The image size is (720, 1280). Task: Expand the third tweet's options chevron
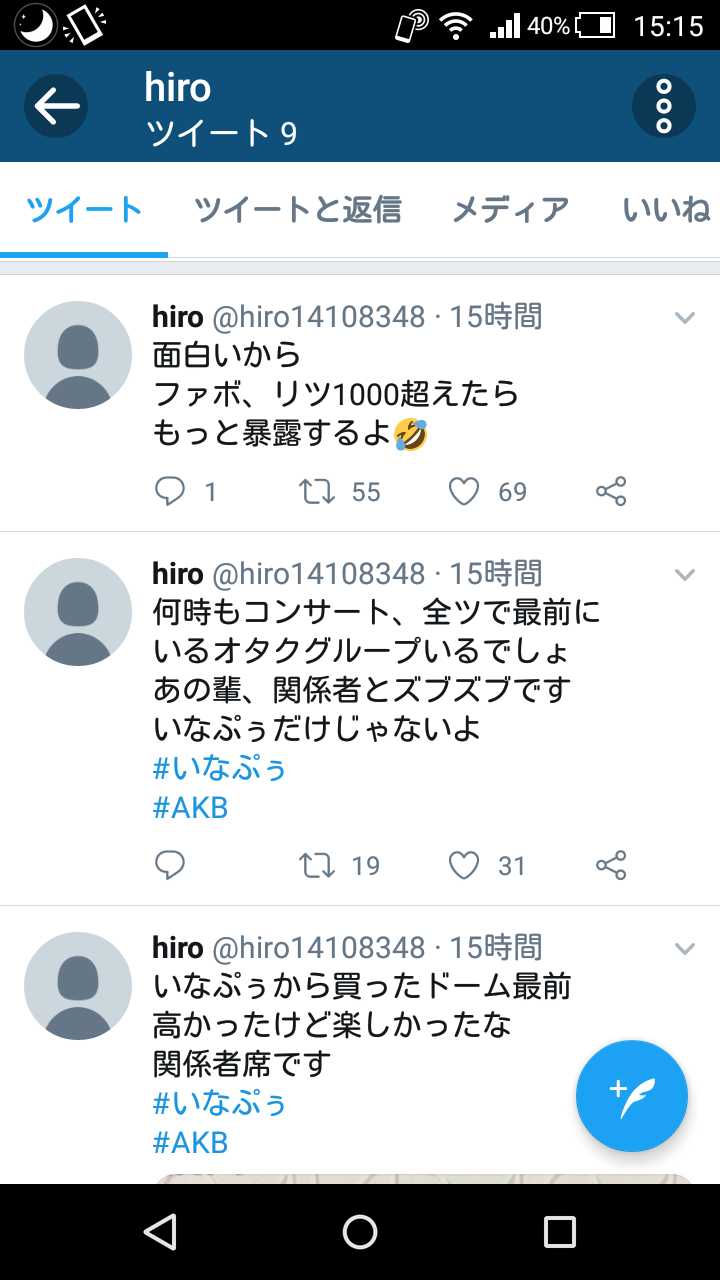pyautogui.click(x=685, y=948)
